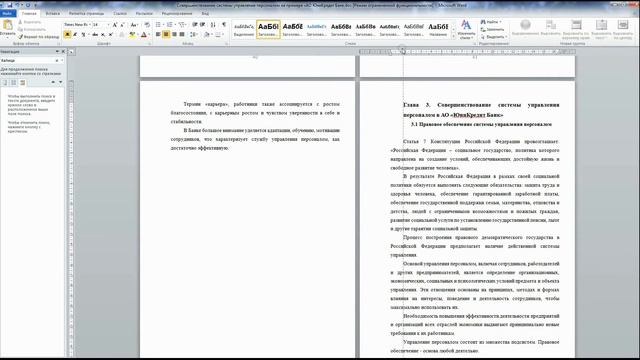Click the Redo icon in Quick Access Toolbar
640x360 pixels.
click(28, 5)
